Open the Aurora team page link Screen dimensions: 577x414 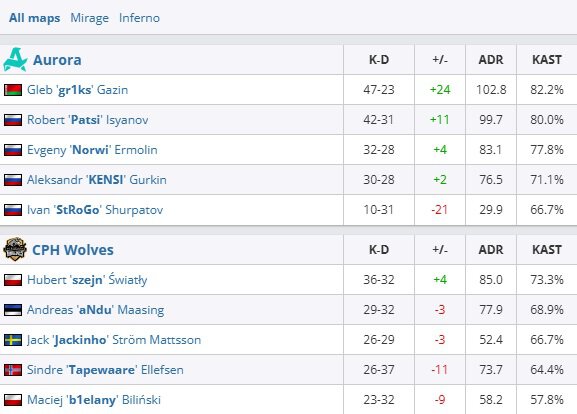click(57, 60)
